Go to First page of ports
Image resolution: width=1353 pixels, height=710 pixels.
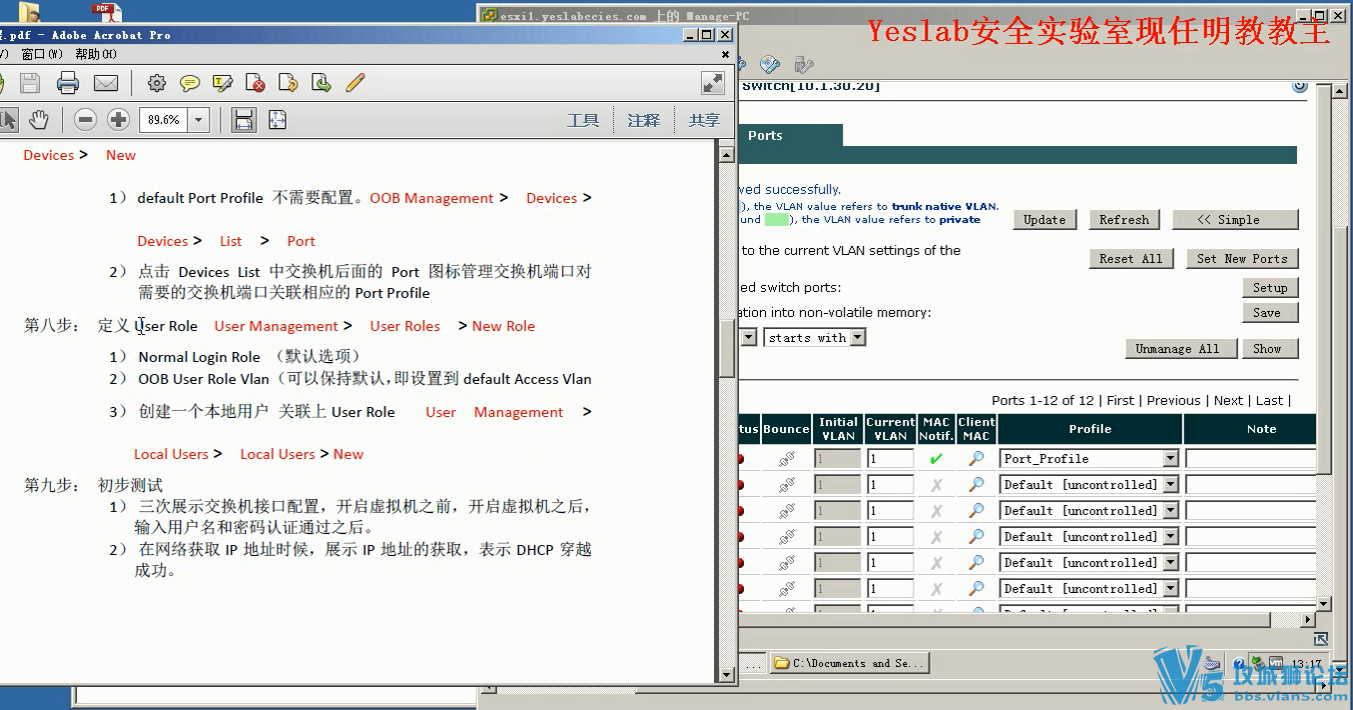(x=1120, y=400)
